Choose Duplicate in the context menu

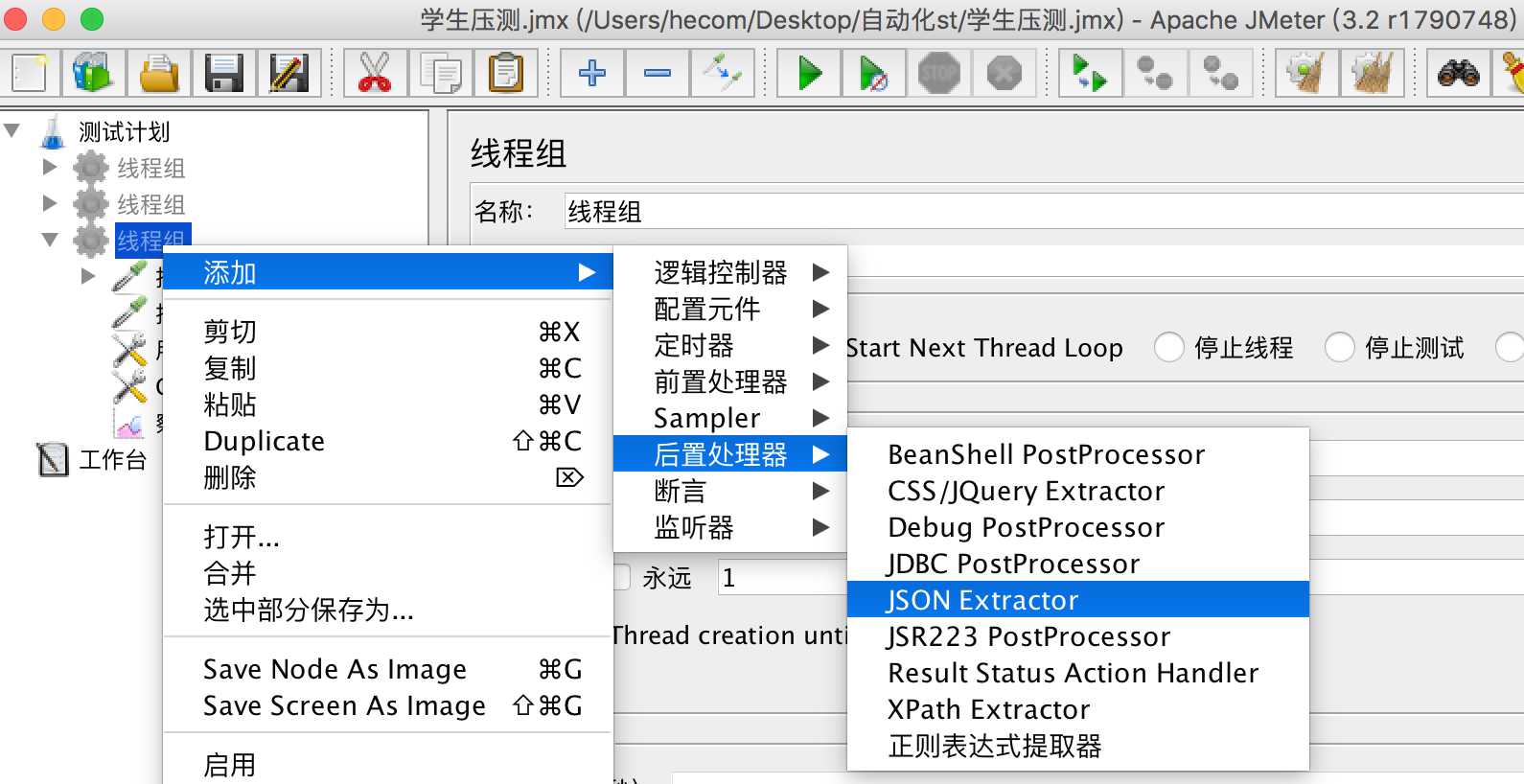coord(387,441)
